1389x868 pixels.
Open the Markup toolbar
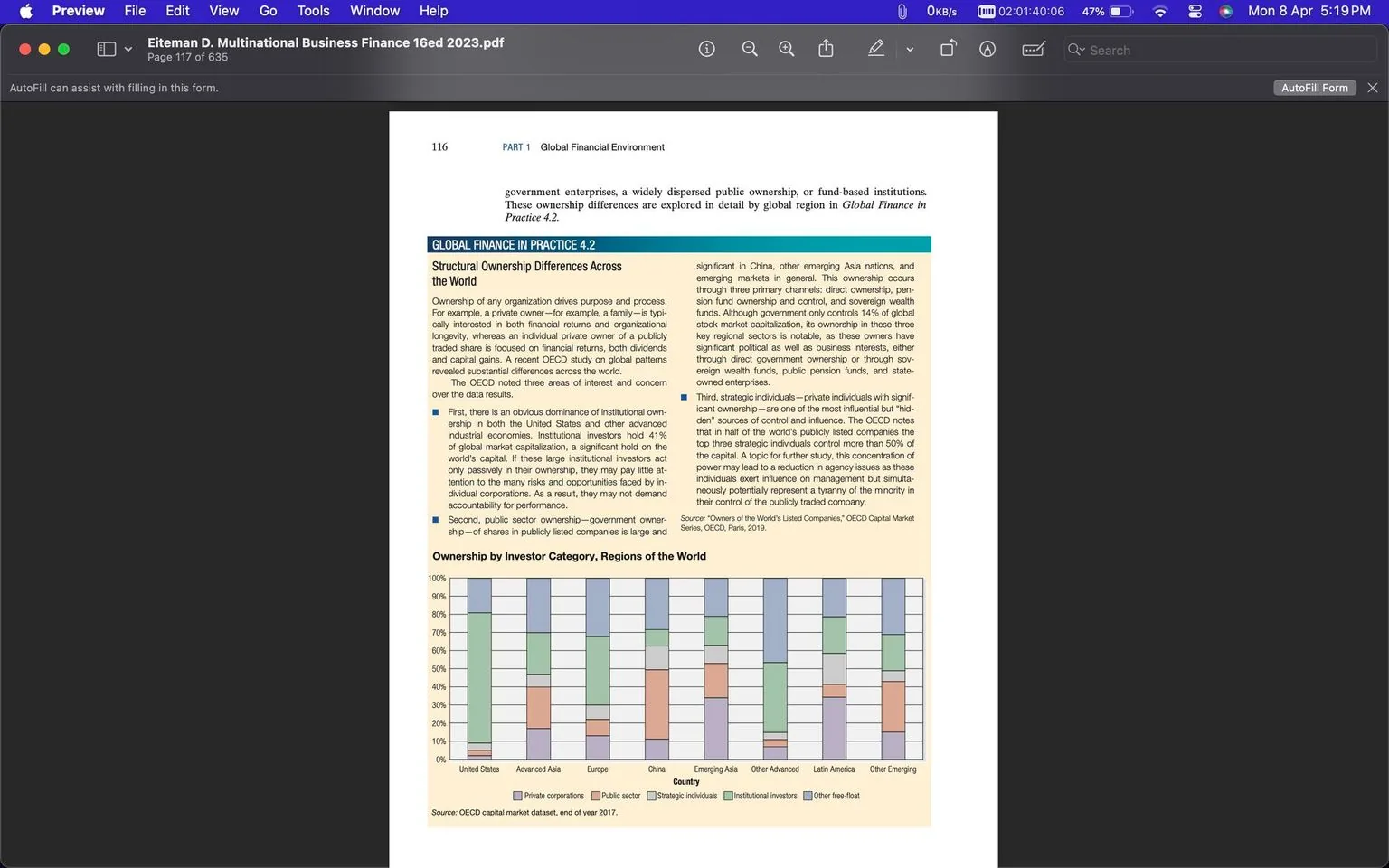pyautogui.click(x=987, y=49)
